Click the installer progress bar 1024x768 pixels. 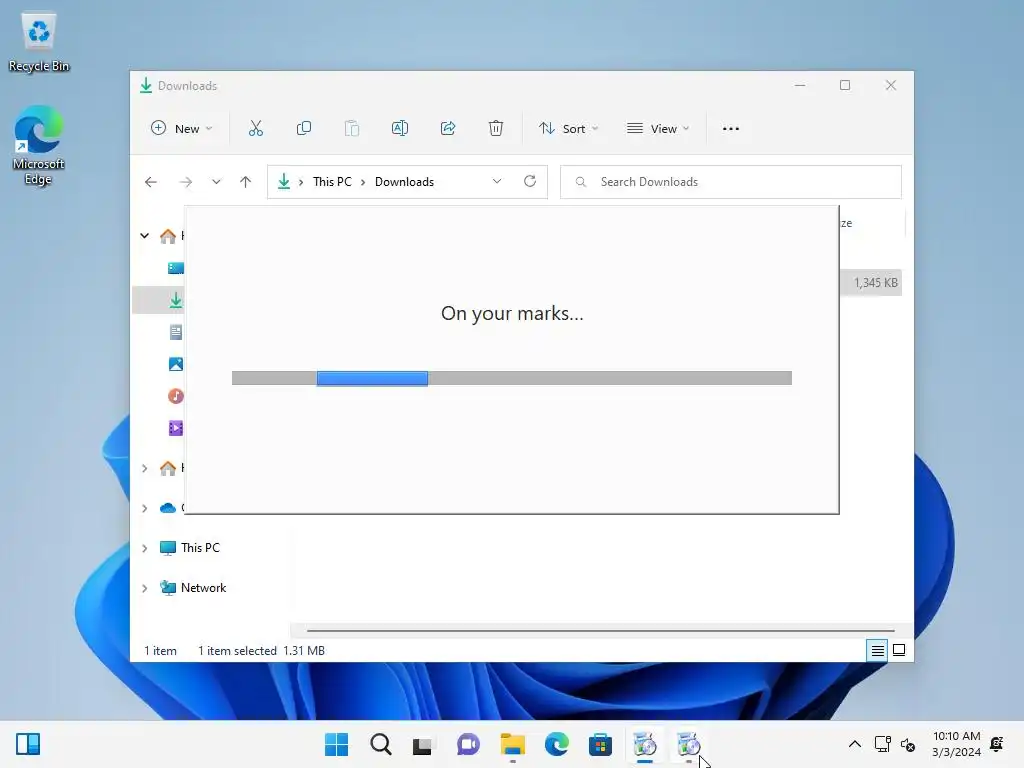click(x=512, y=378)
